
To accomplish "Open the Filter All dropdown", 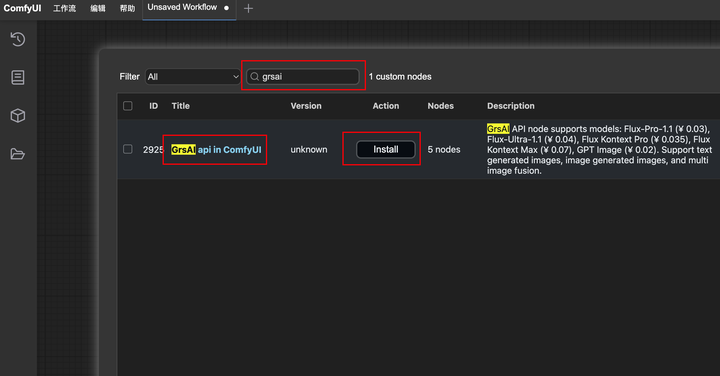I will point(193,77).
